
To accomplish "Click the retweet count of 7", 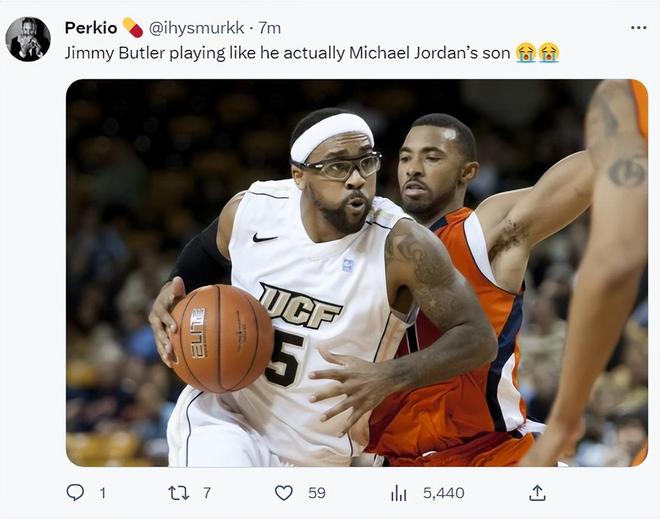I will point(207,492).
